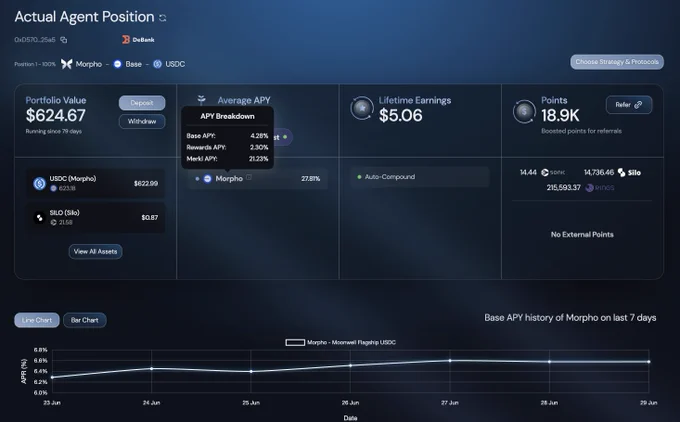The image size is (680, 422).
Task: Click the 27 Jun data point on chart
Action: tap(450, 361)
